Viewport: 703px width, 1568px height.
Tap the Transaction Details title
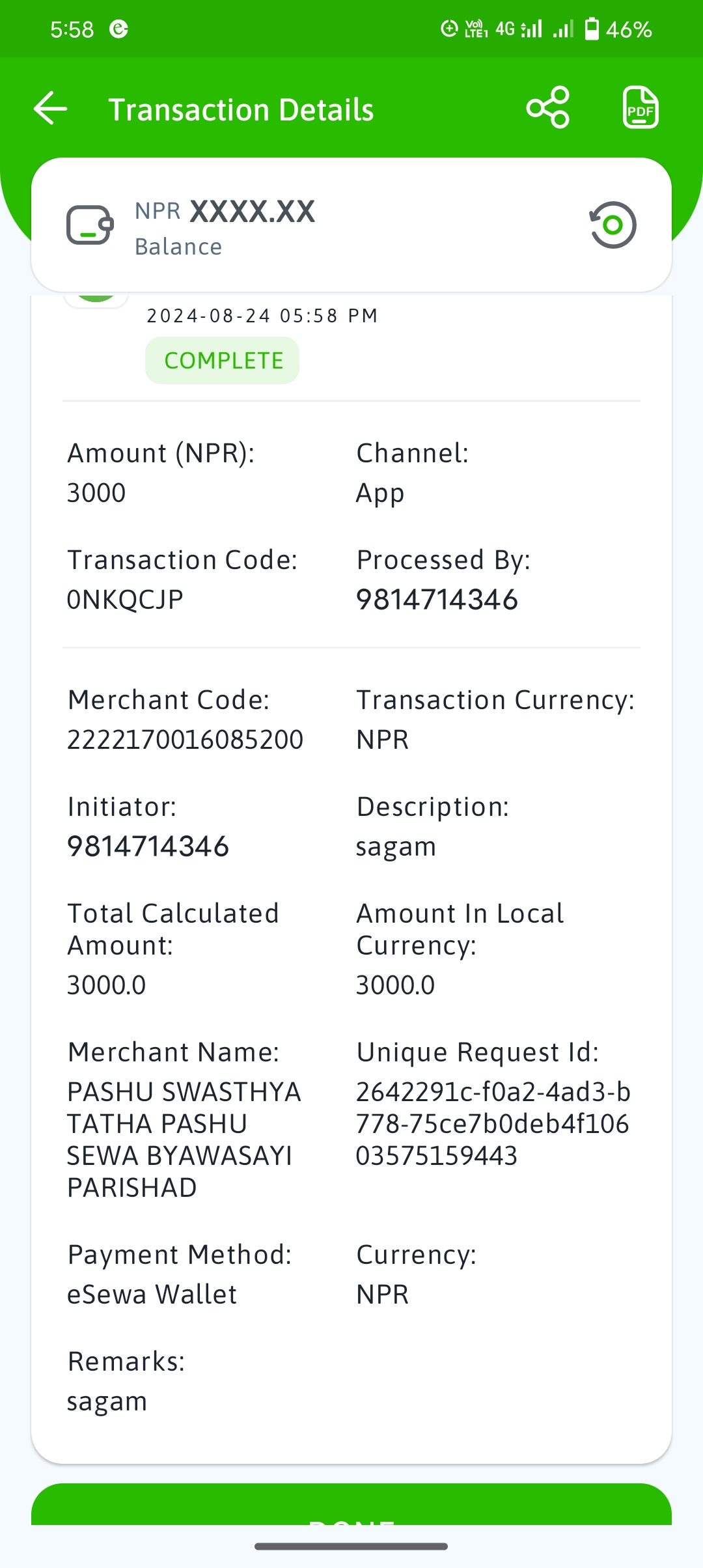click(241, 109)
